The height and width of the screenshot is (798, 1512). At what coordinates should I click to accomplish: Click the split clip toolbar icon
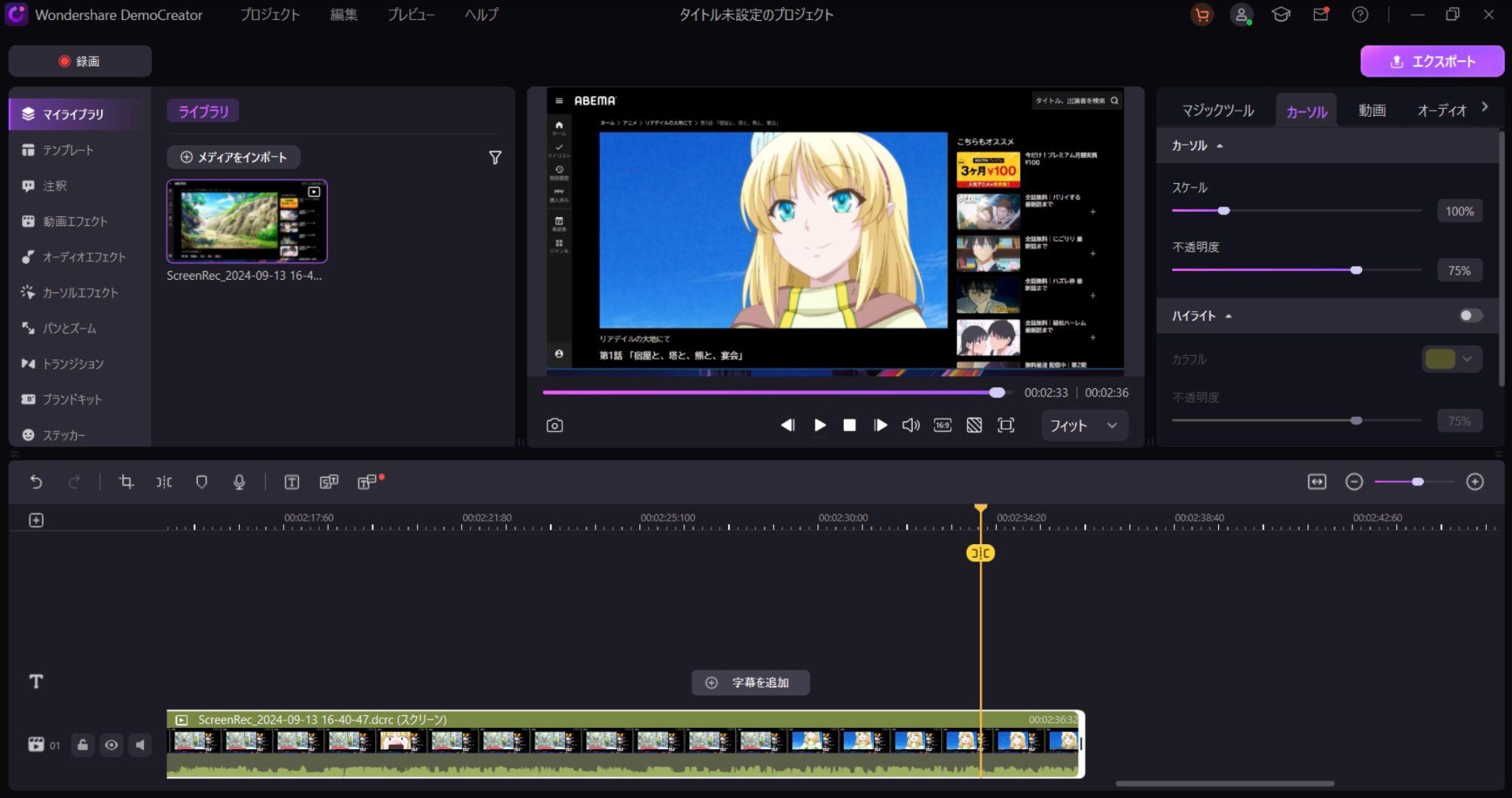tap(164, 482)
